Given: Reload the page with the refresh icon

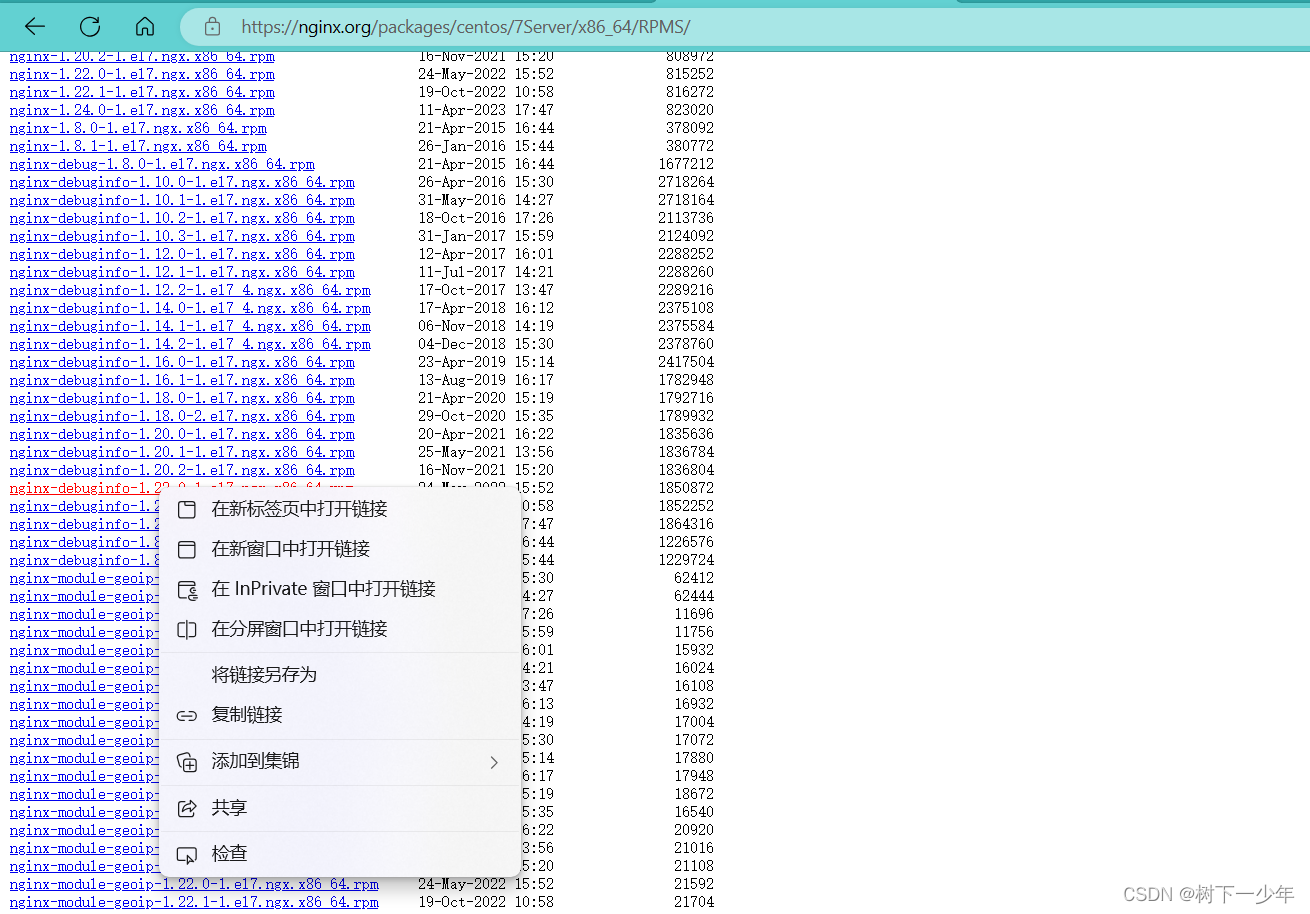Looking at the screenshot, I should [90, 27].
